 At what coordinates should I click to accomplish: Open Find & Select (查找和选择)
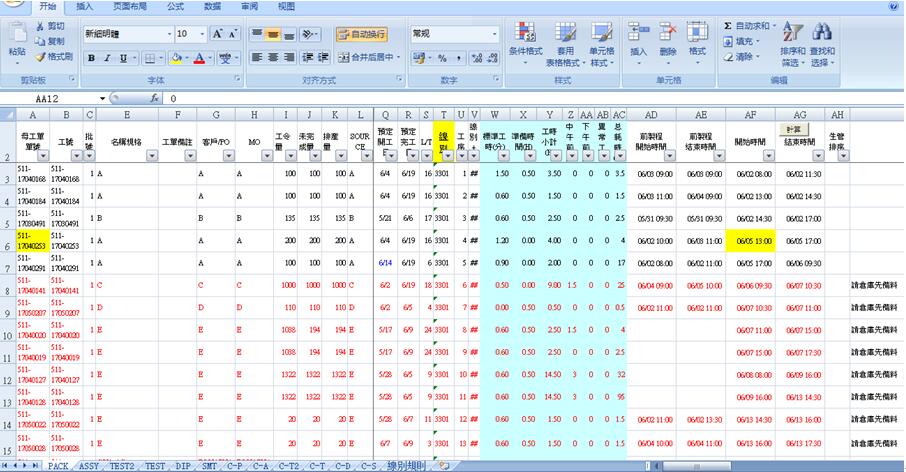pyautogui.click(x=822, y=44)
